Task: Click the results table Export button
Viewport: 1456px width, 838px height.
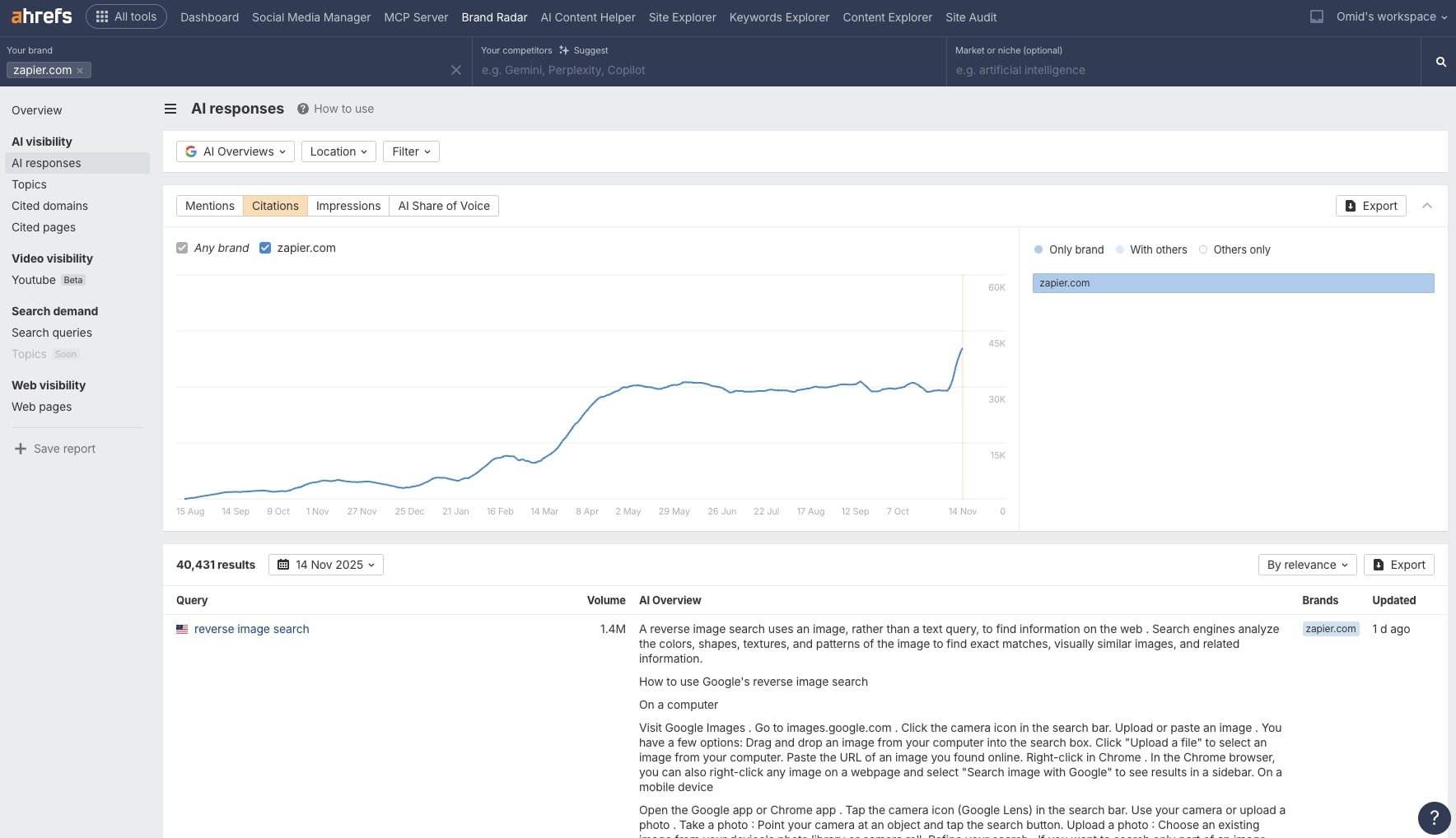Action: point(1399,565)
